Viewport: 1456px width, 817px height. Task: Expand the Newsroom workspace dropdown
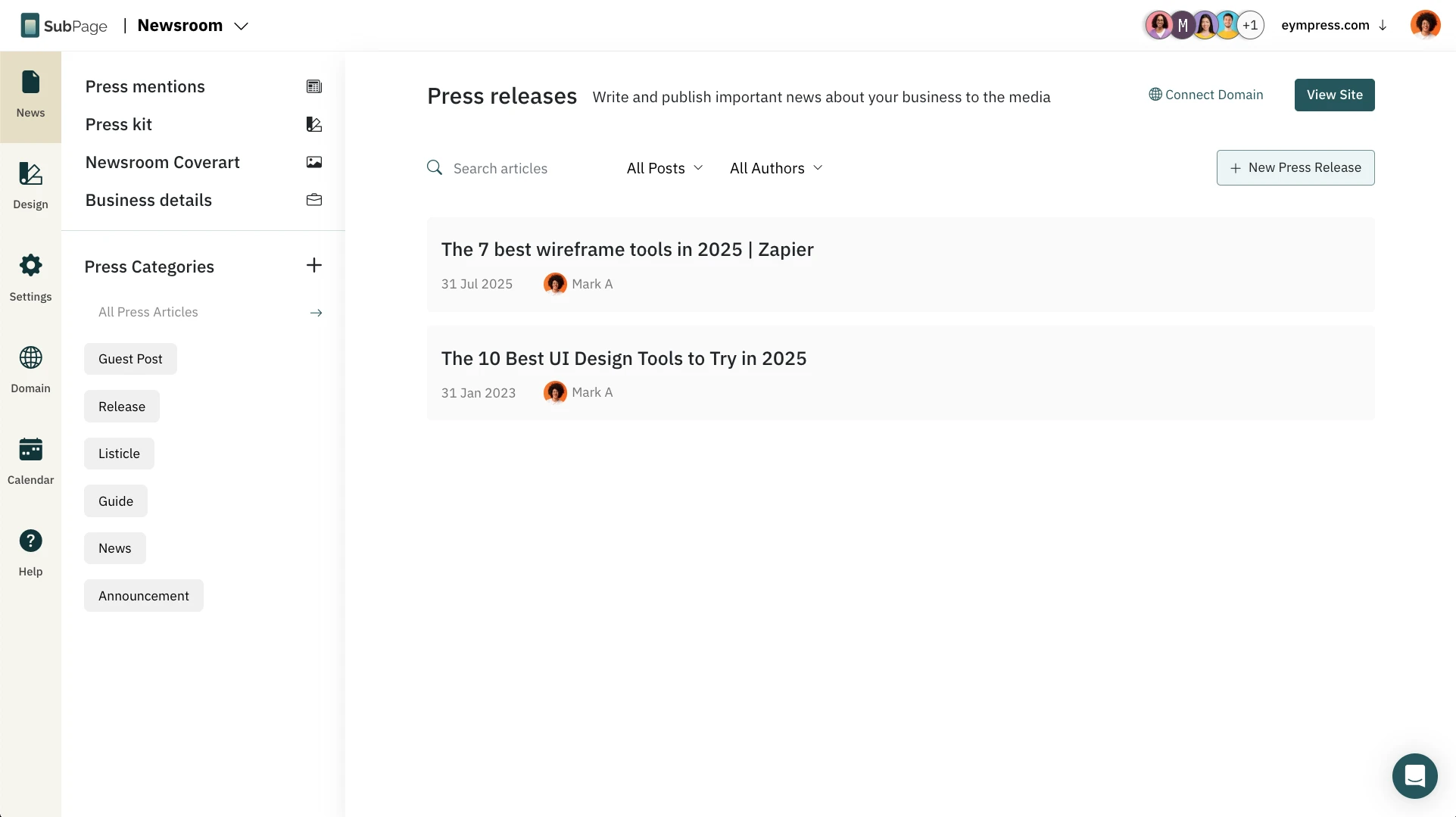(241, 26)
